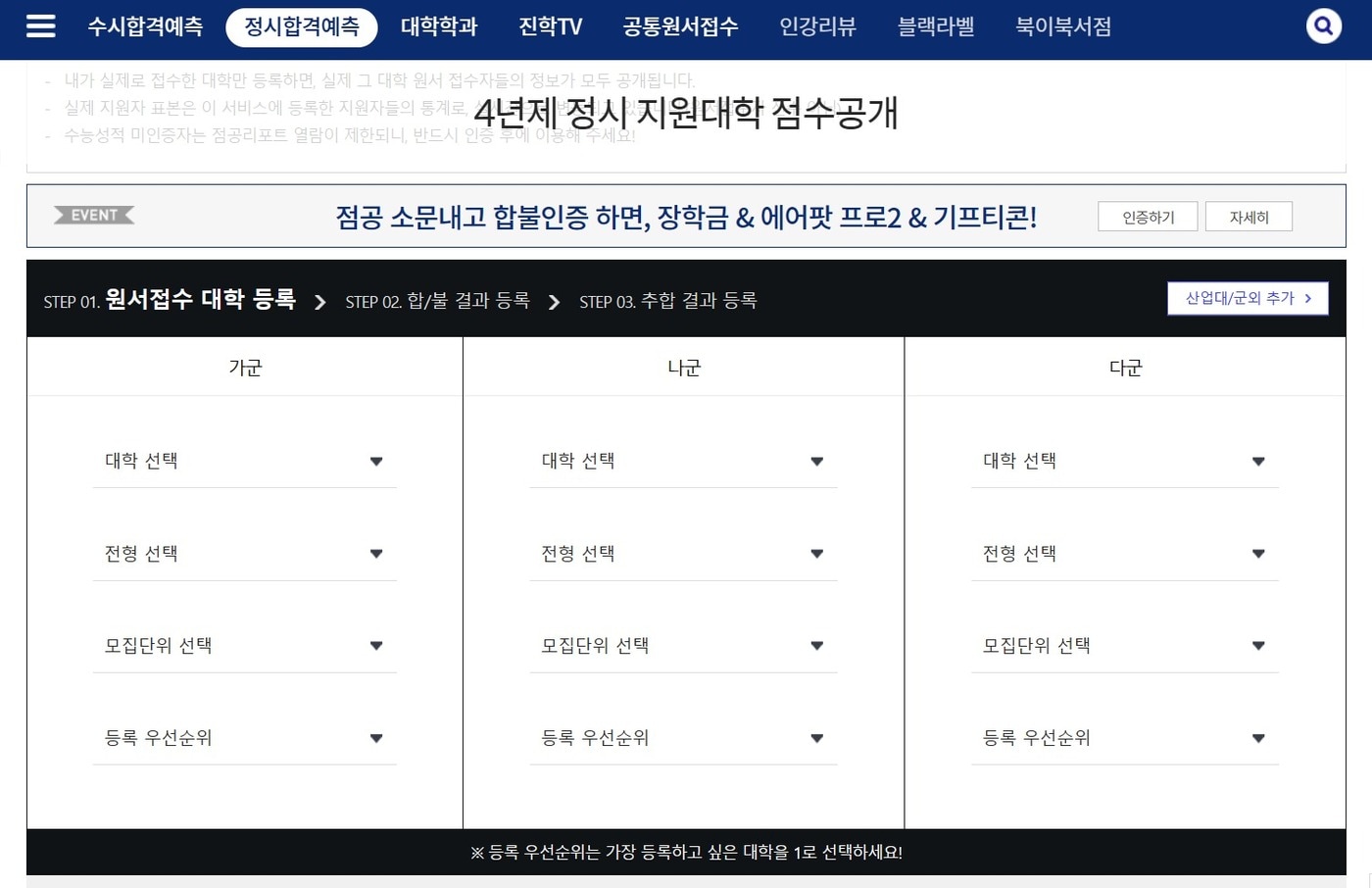Viewport: 1372px width, 888px height.
Task: Click the 자세히 button next to 인증하기
Action: pos(1249,216)
